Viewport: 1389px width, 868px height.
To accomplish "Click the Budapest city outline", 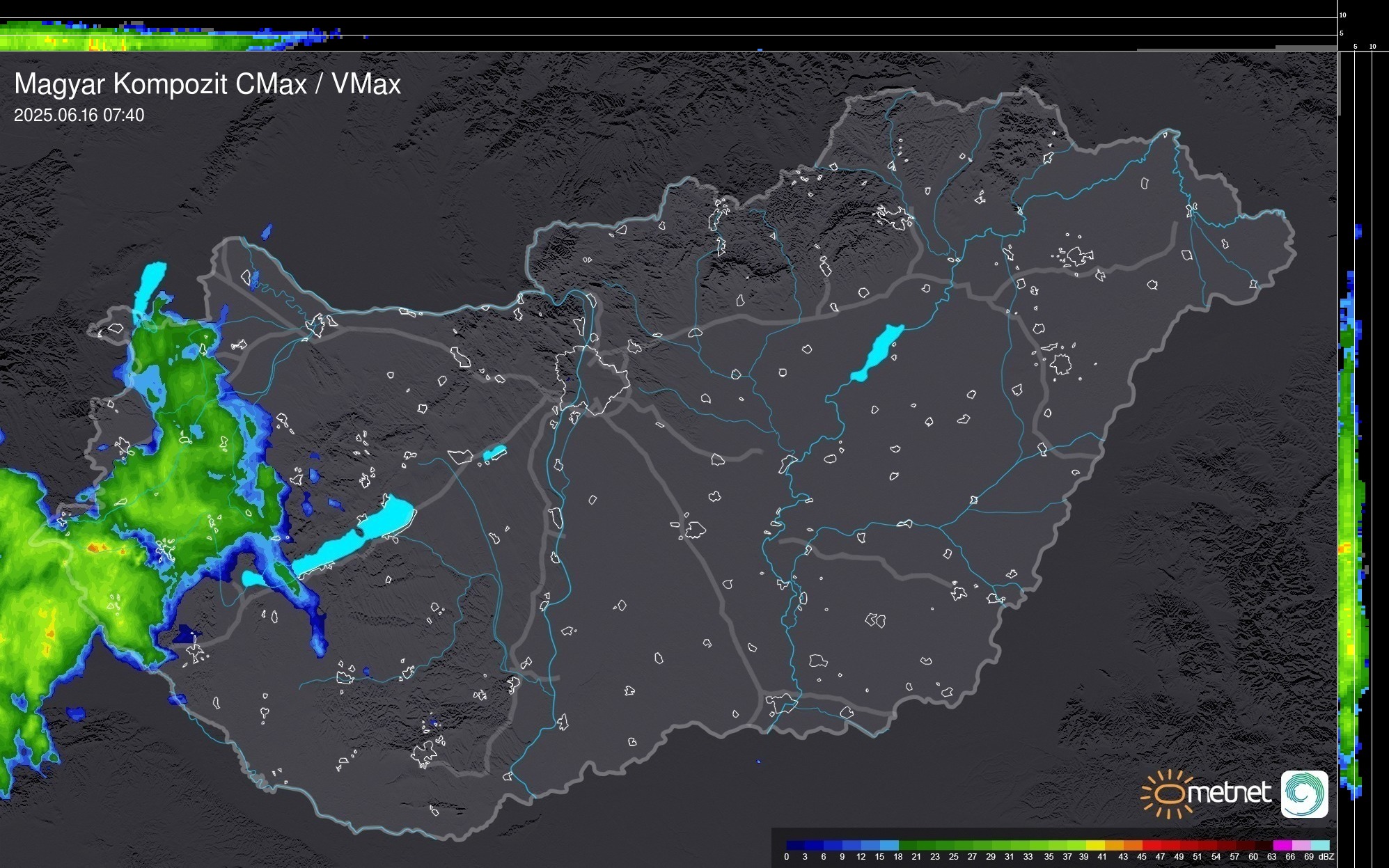I will coord(593,381).
